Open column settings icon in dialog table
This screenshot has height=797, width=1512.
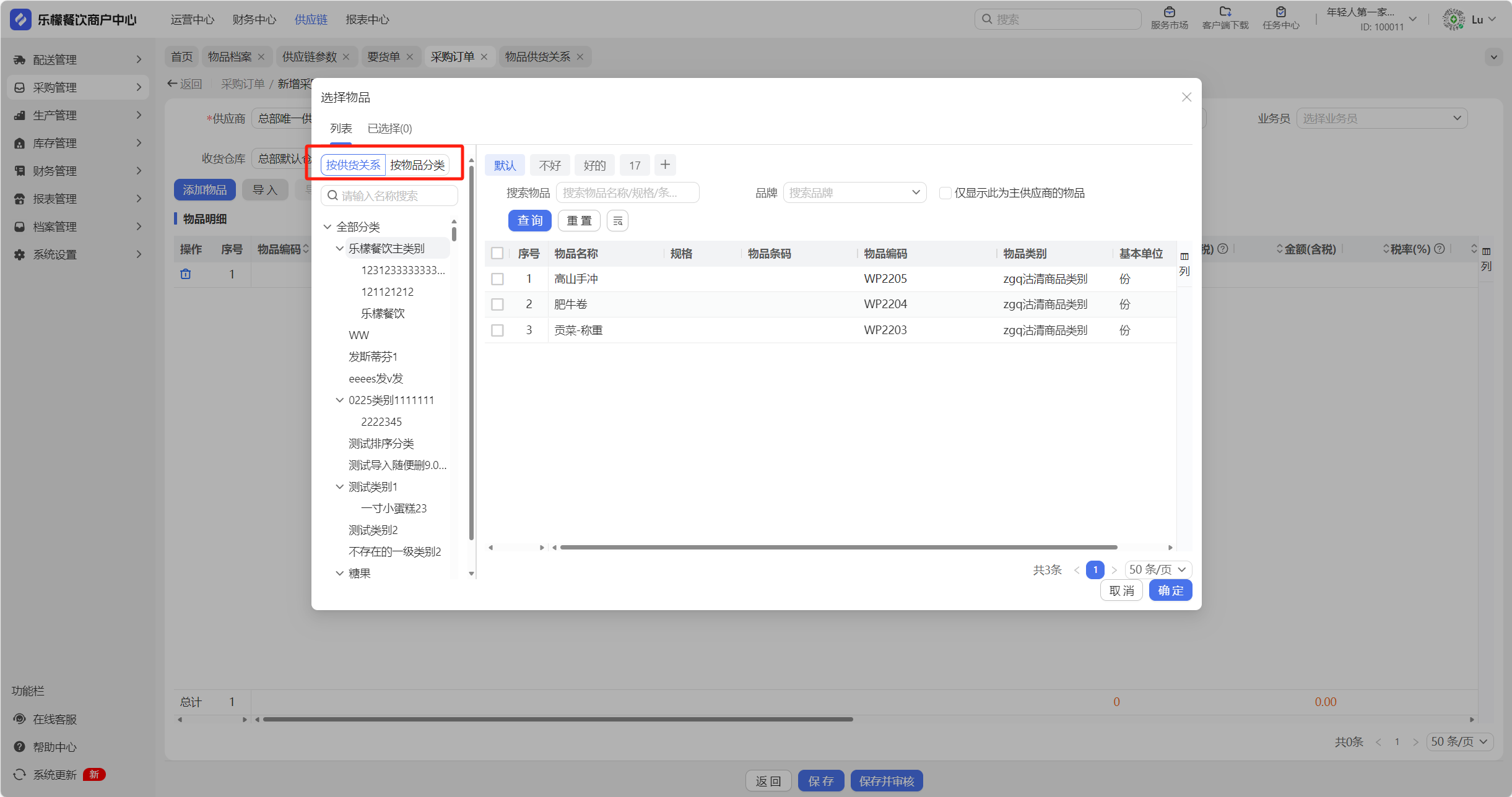pyautogui.click(x=1184, y=256)
